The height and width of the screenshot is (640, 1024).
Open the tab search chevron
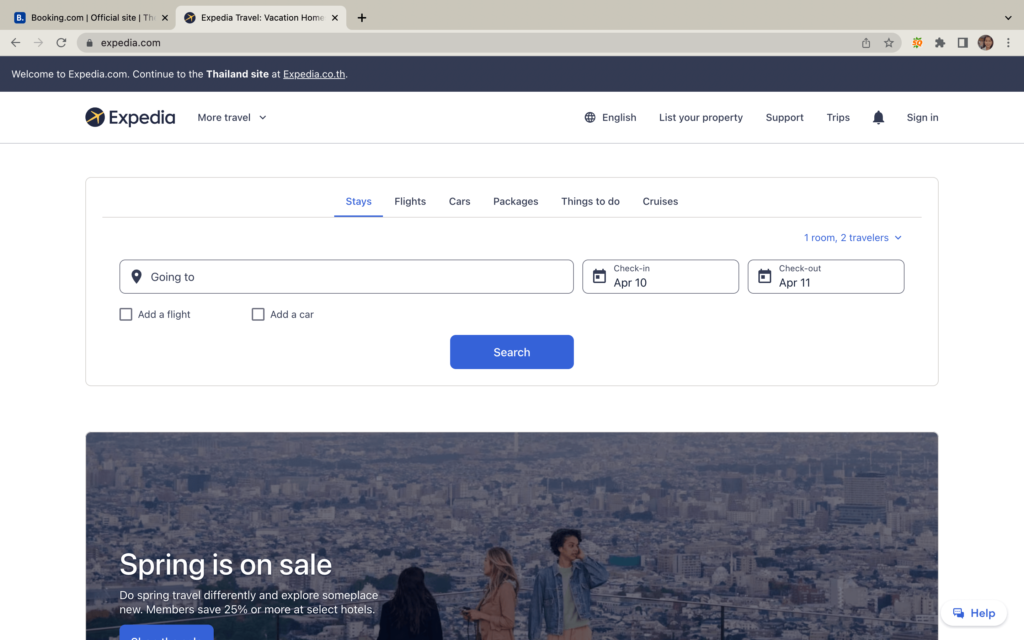pyautogui.click(x=1008, y=18)
